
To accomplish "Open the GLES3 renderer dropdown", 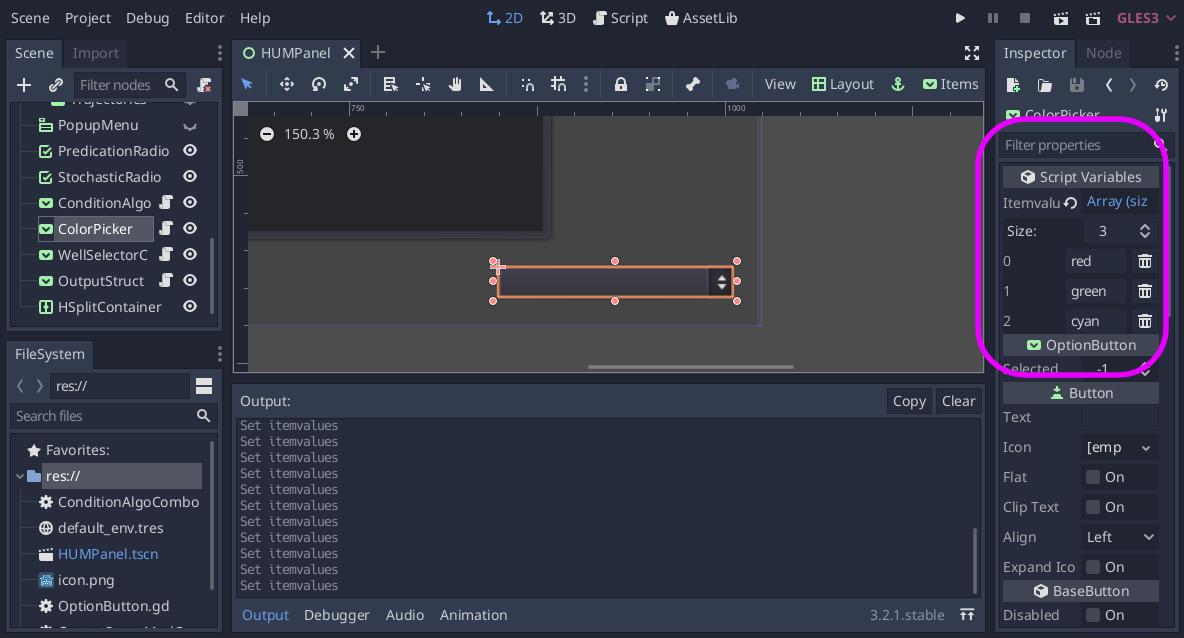I will 1144,18.
